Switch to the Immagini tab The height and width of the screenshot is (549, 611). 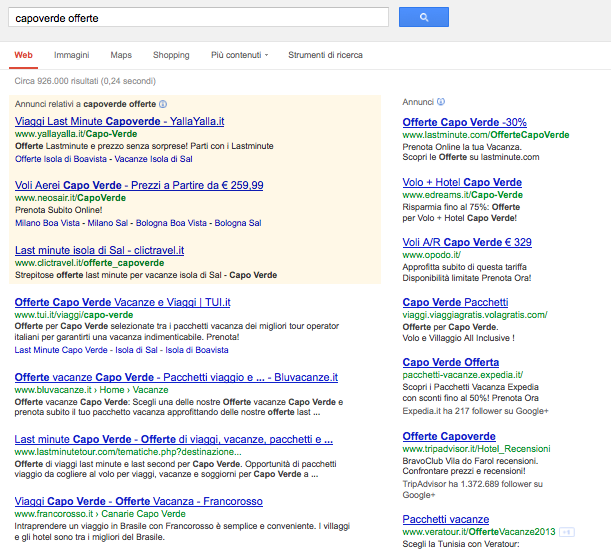tap(71, 55)
